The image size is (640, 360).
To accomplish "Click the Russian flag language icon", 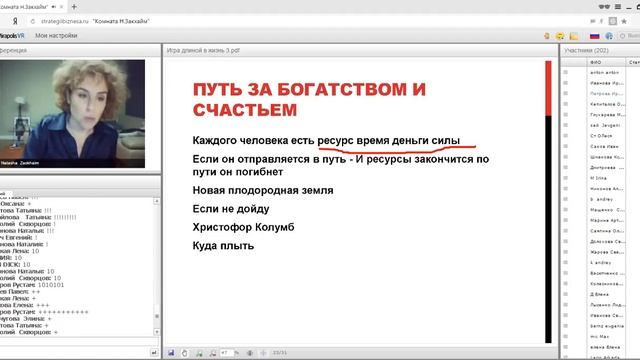I will (x=594, y=36).
